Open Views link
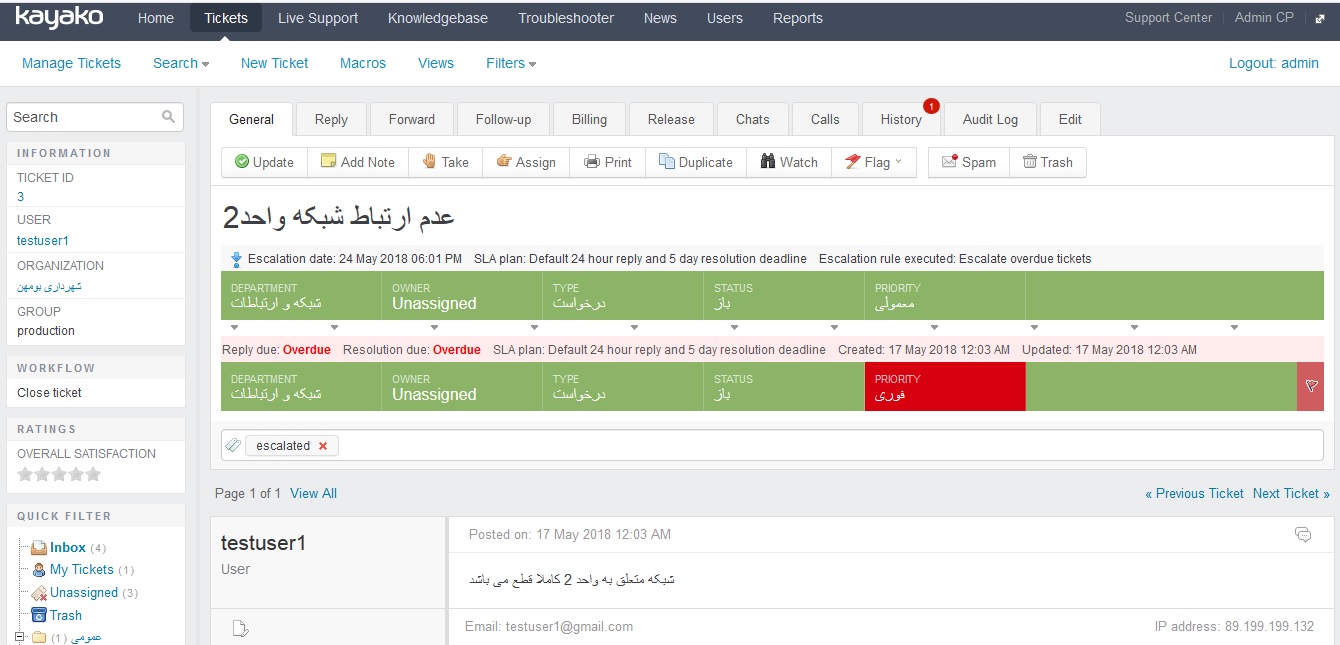 pyautogui.click(x=436, y=63)
